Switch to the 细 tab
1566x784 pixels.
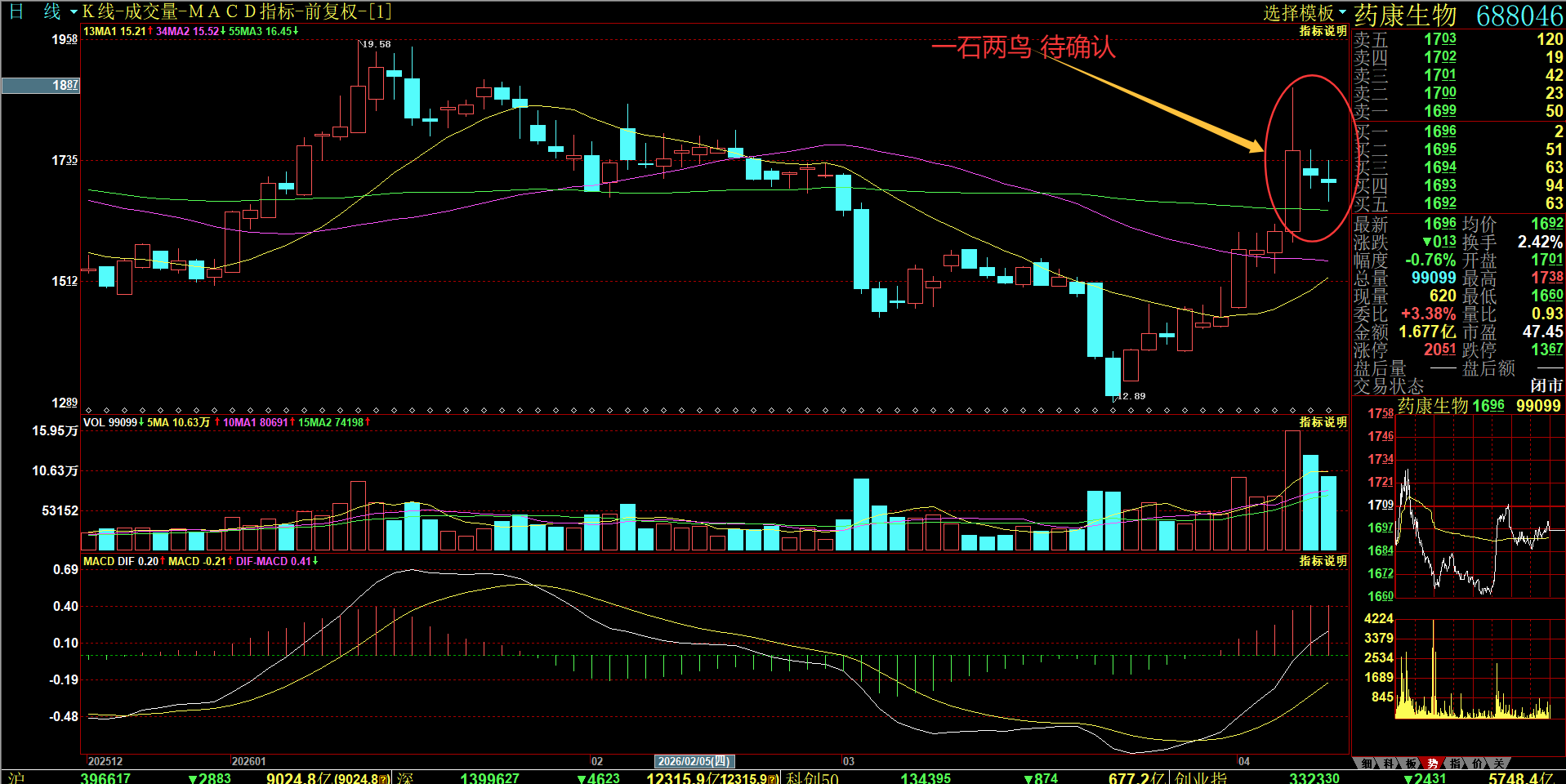tap(1367, 764)
